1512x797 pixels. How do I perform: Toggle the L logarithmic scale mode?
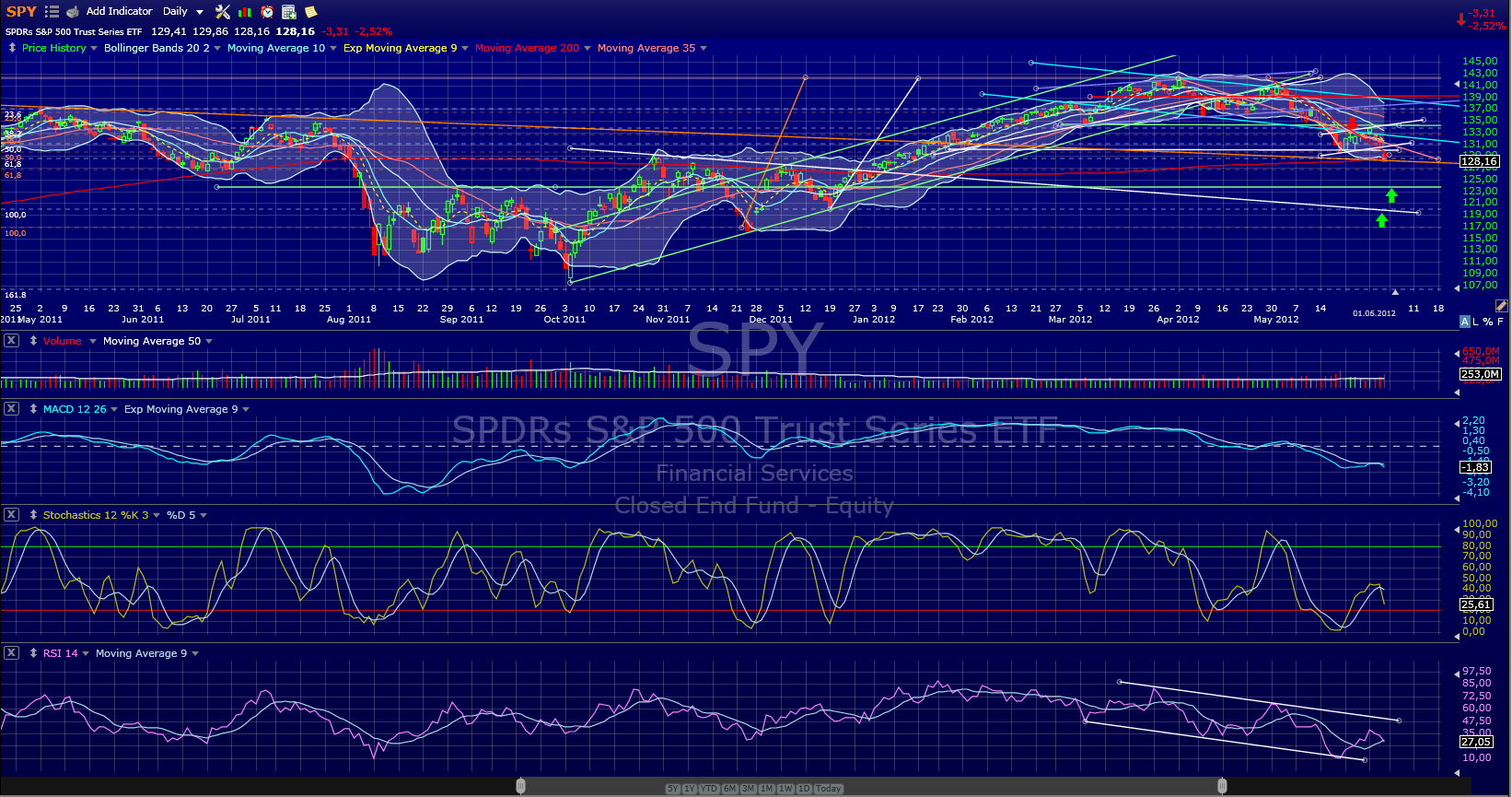point(1476,322)
